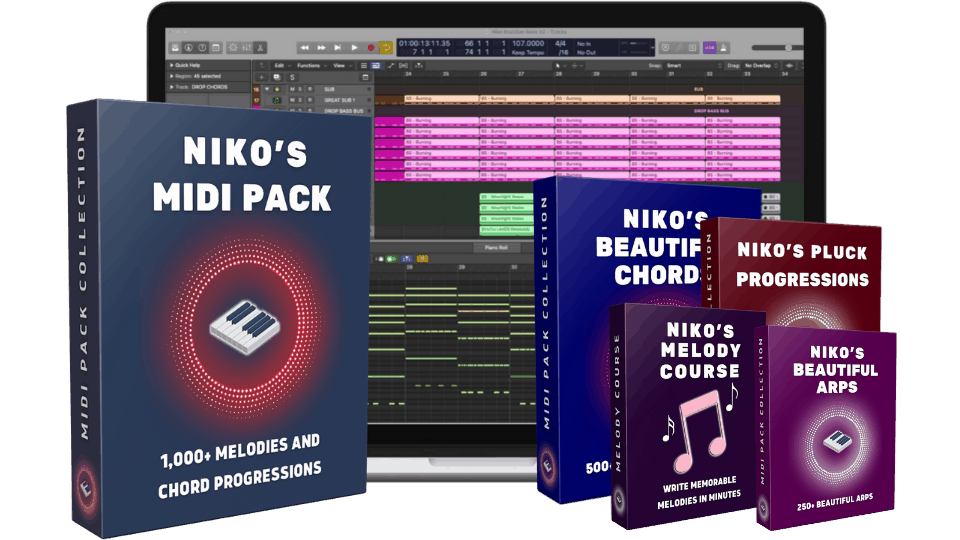Toggle the Inspector (i) button
This screenshot has height=540, width=960.
(x=189, y=47)
